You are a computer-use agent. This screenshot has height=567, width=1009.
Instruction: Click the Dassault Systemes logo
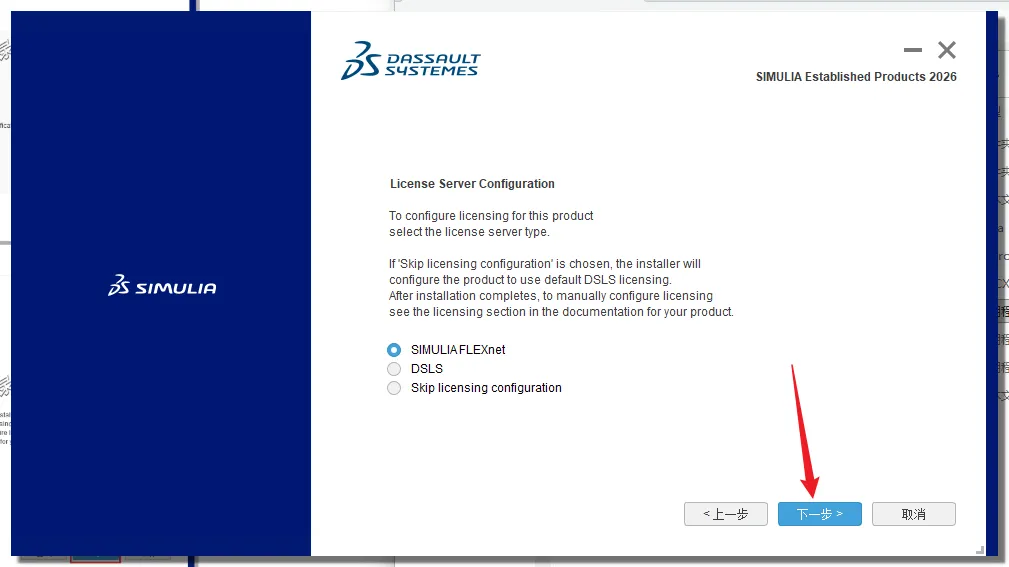pos(411,61)
